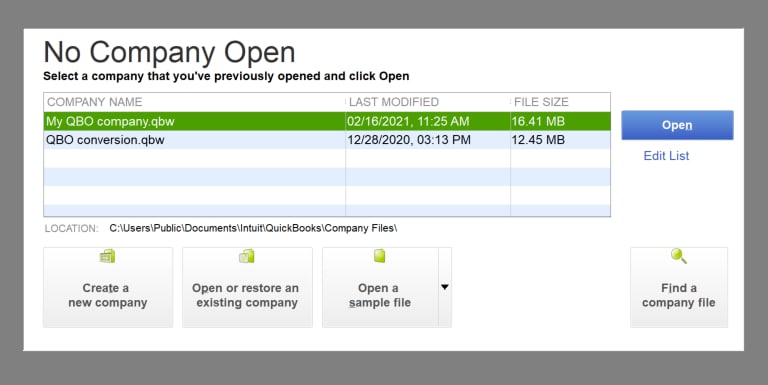
Task: Click the sample file document icon
Action: click(x=380, y=256)
